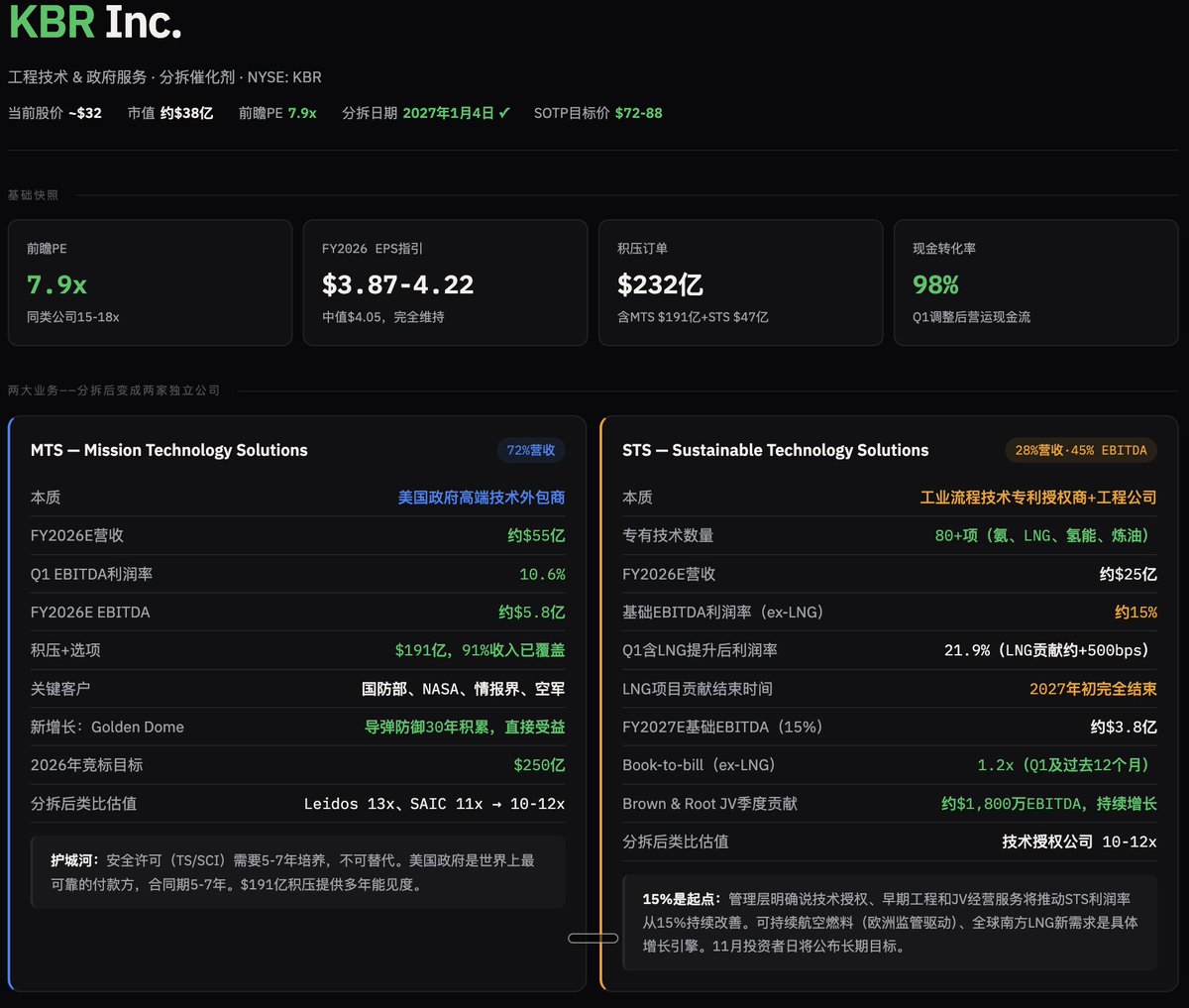The image size is (1189, 1008).
Task: Click the cash conversion value 98%
Action: click(935, 285)
